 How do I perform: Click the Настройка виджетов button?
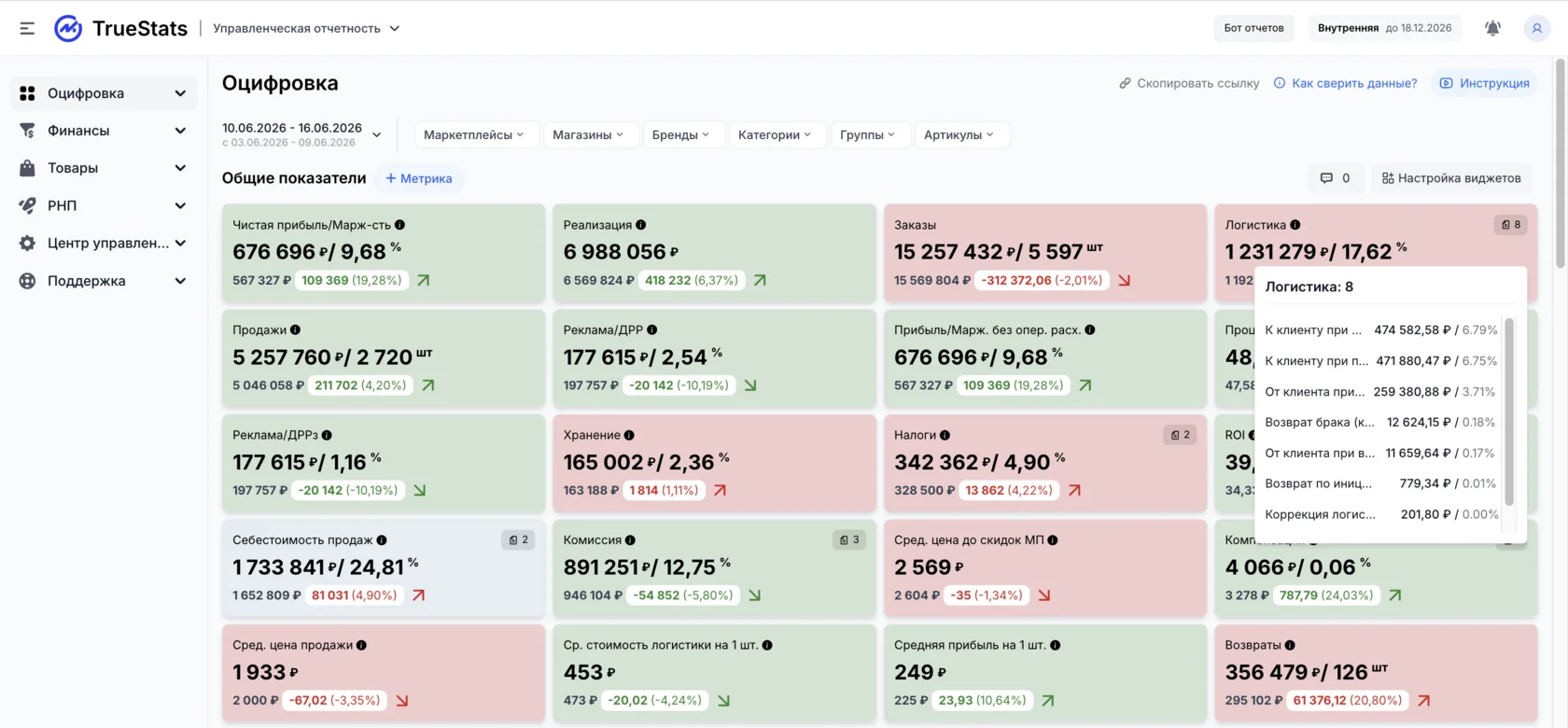point(1451,178)
